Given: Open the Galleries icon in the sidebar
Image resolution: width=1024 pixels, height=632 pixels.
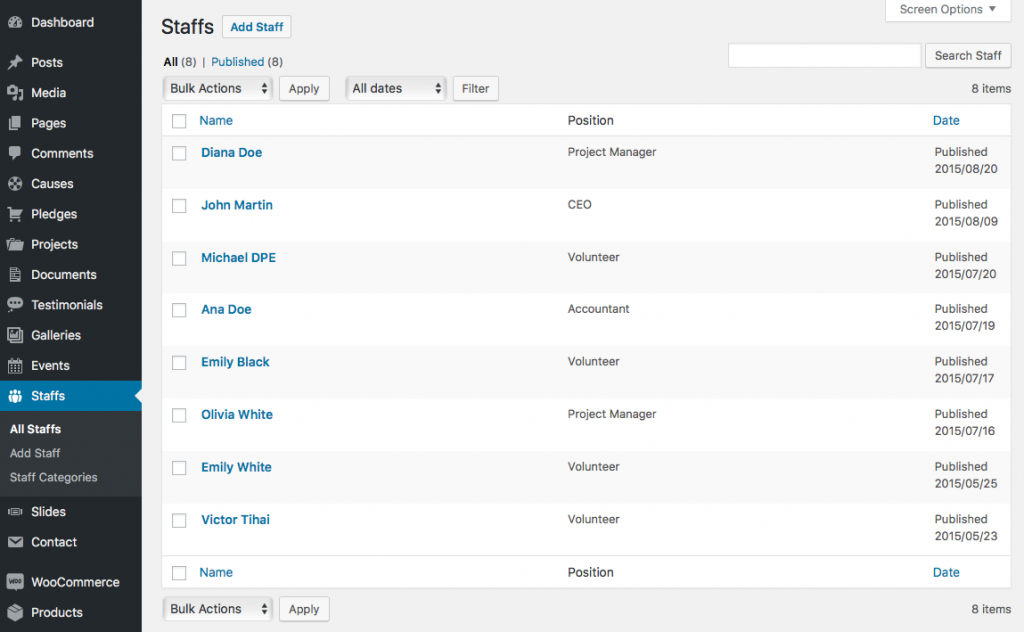Looking at the screenshot, I should pos(17,335).
